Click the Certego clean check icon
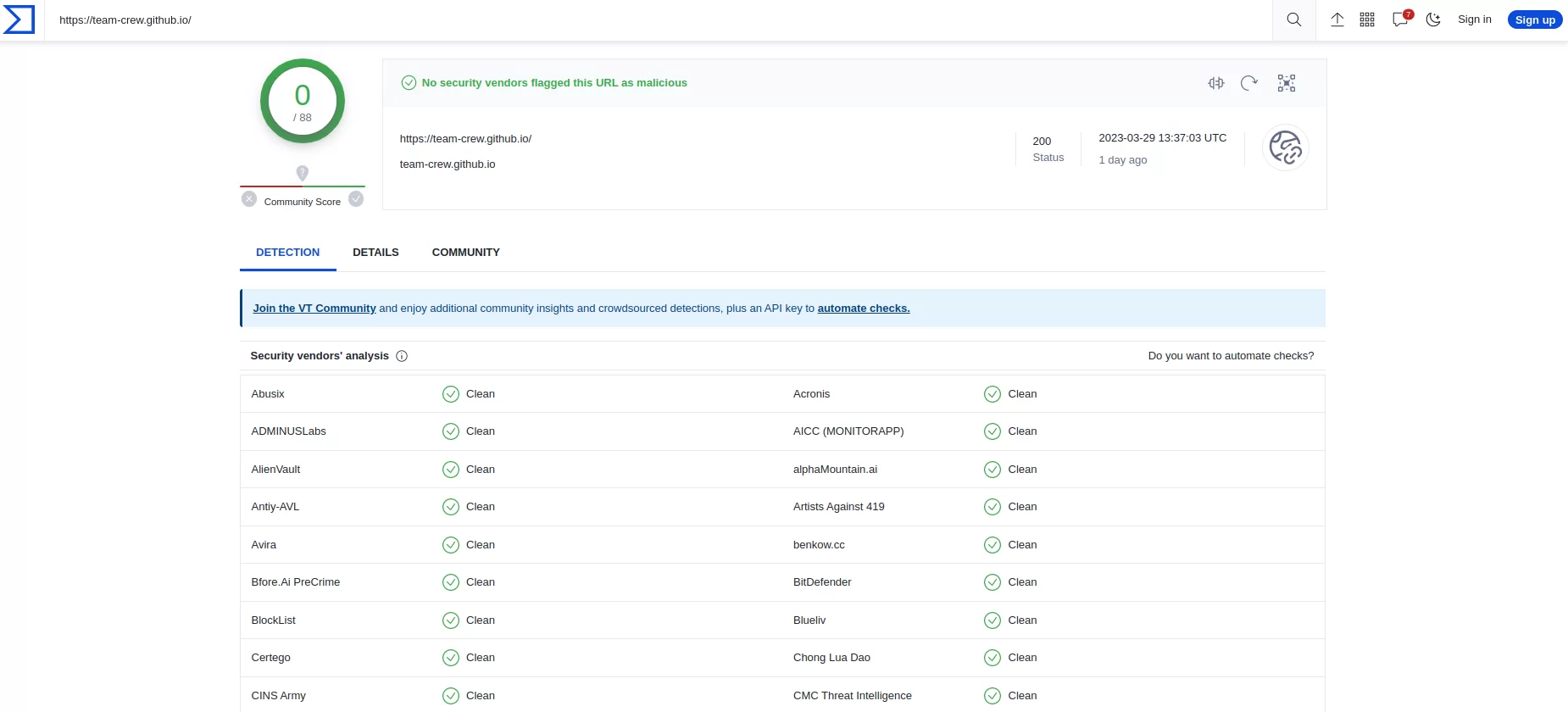Viewport: 1568px width, 712px height. [x=451, y=658]
